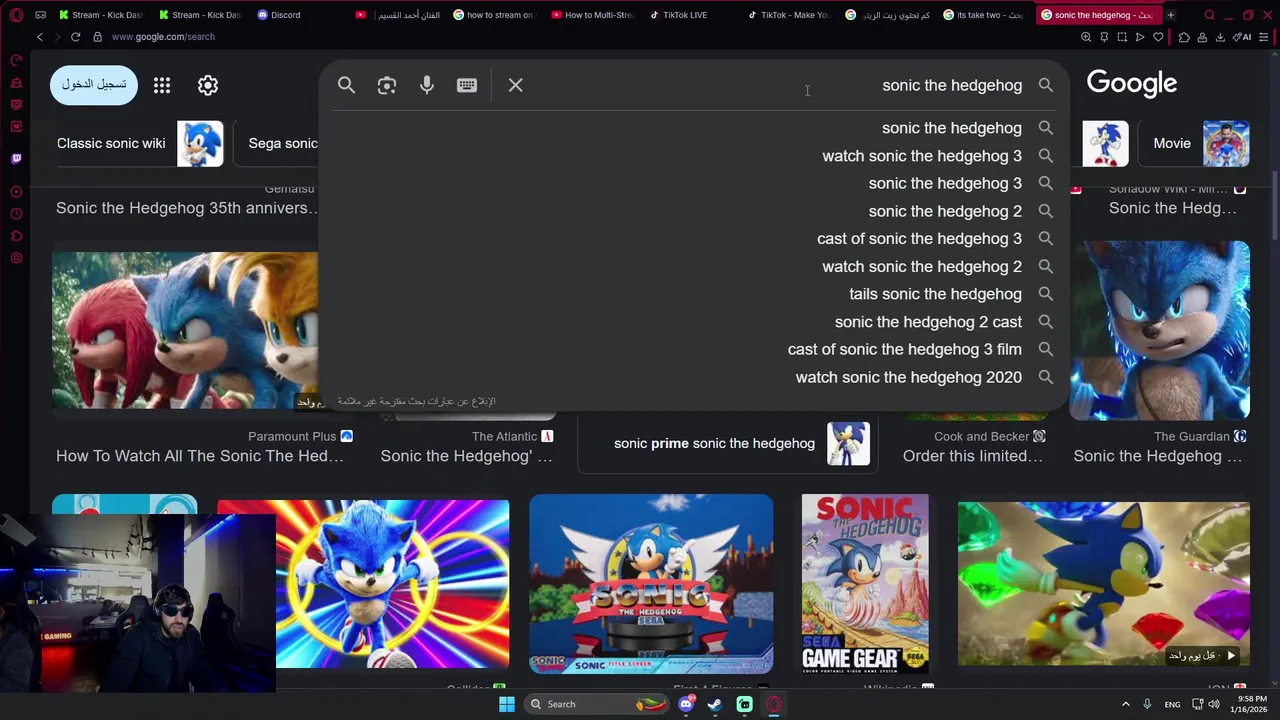Image resolution: width=1280 pixels, height=720 pixels.
Task: Open Steam from the Windows taskbar
Action: (715, 704)
